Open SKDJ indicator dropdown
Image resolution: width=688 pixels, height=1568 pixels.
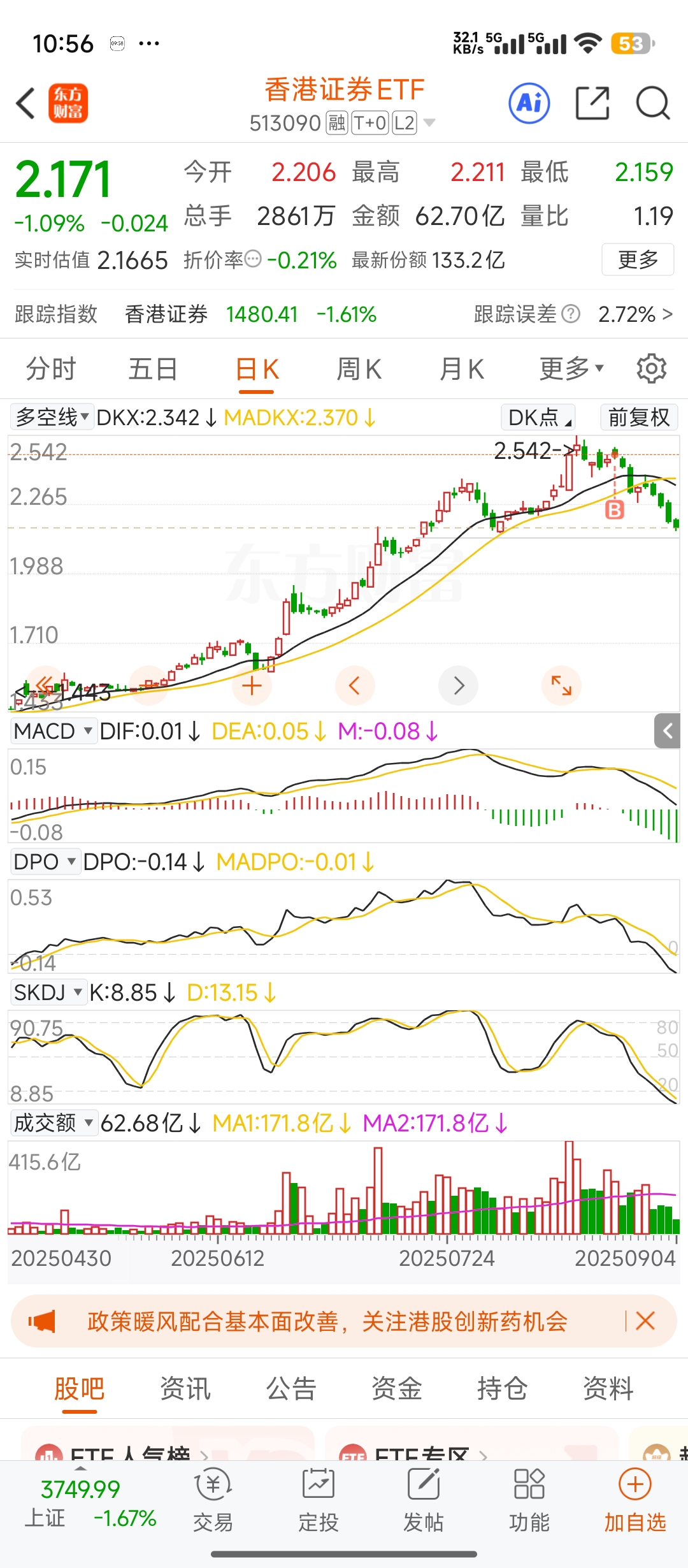click(48, 992)
